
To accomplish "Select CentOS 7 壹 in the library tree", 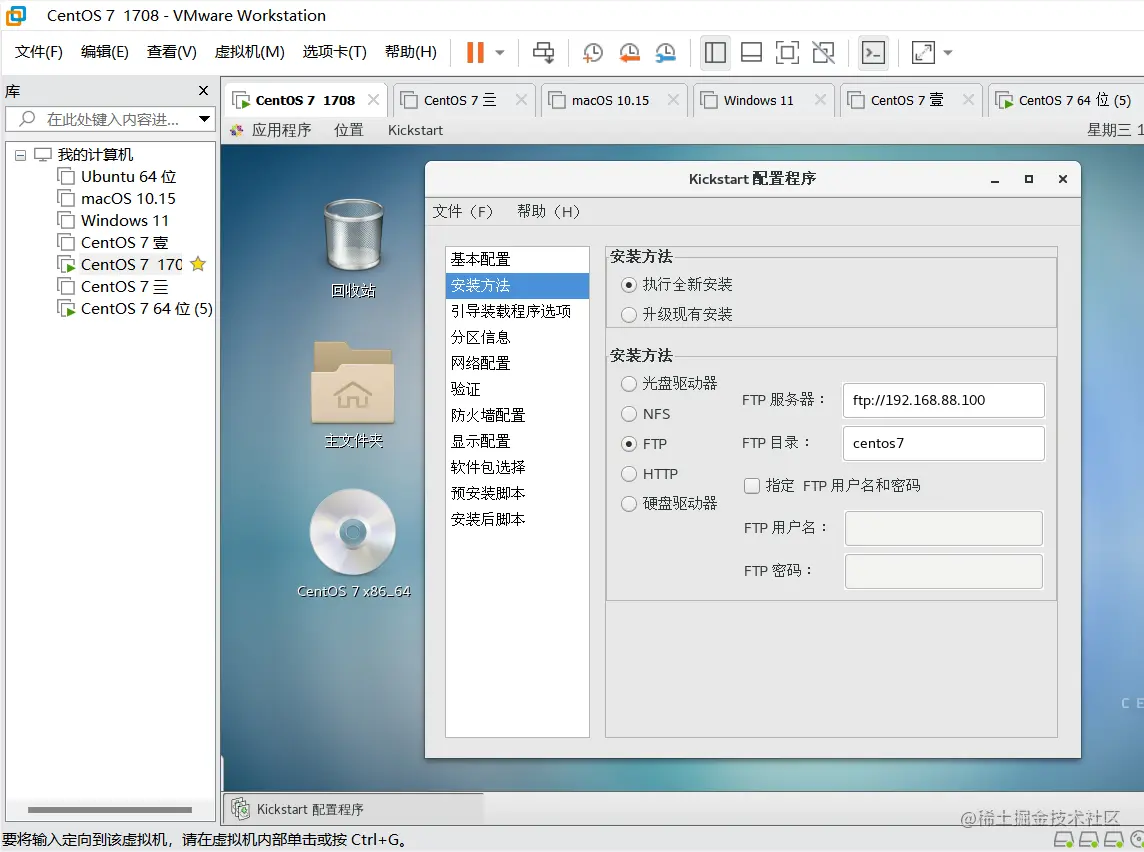I will pos(114,242).
